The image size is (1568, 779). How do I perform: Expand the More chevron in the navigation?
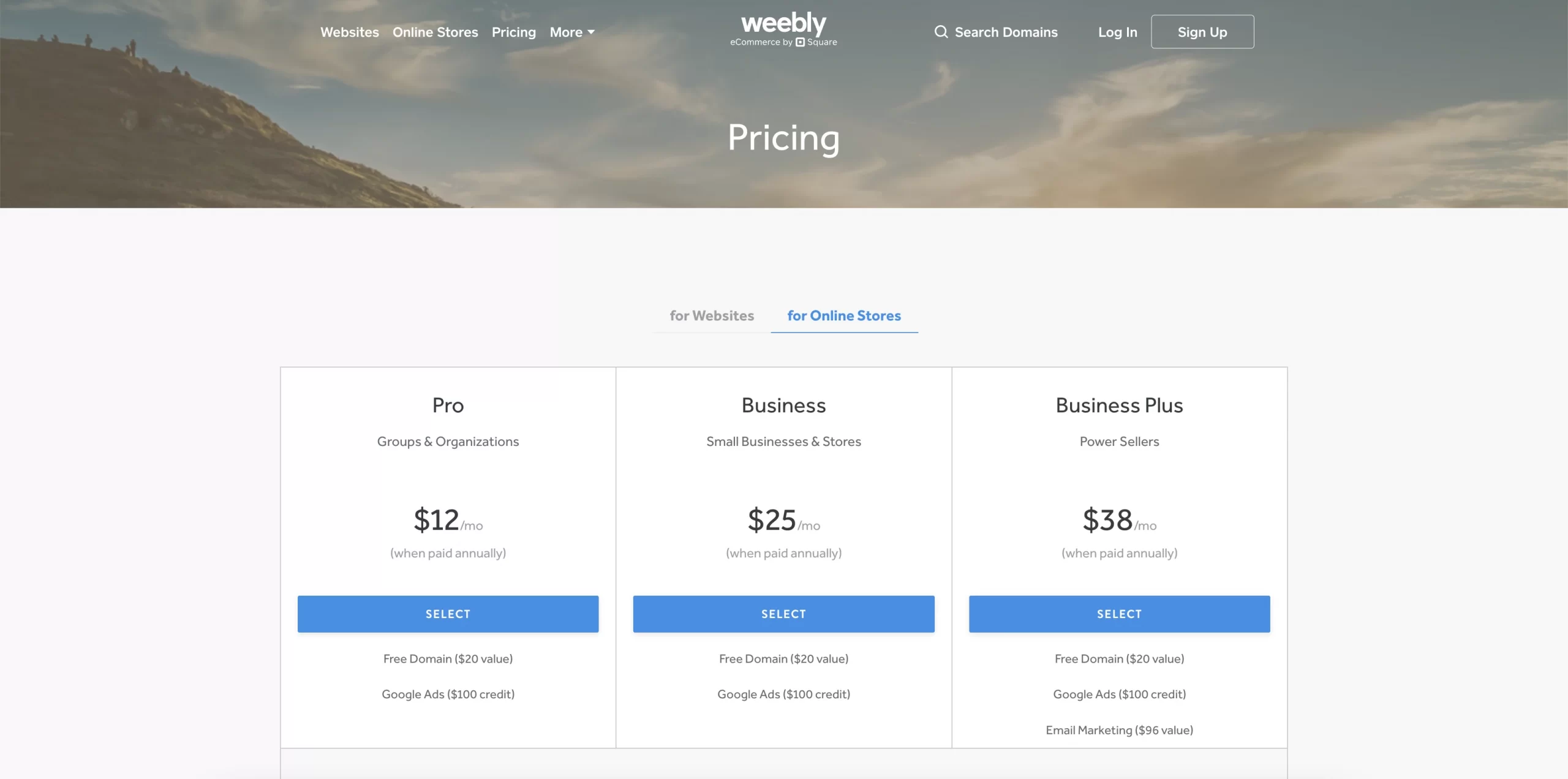click(x=590, y=32)
